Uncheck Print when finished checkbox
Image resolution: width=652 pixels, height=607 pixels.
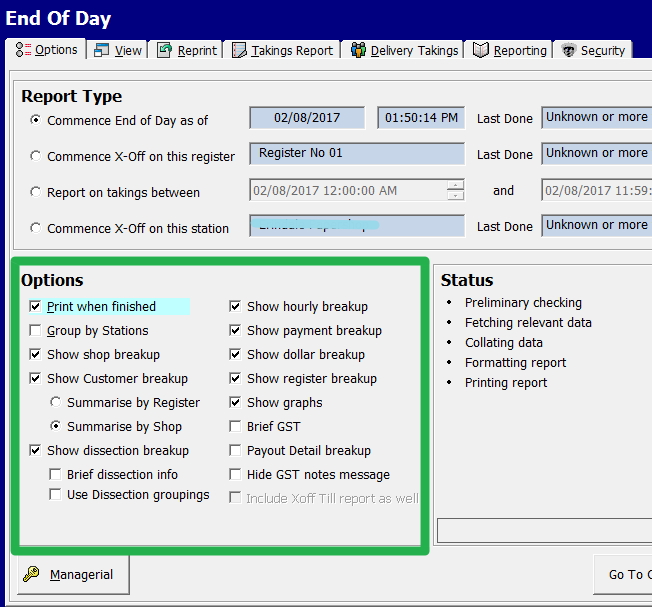(x=36, y=307)
